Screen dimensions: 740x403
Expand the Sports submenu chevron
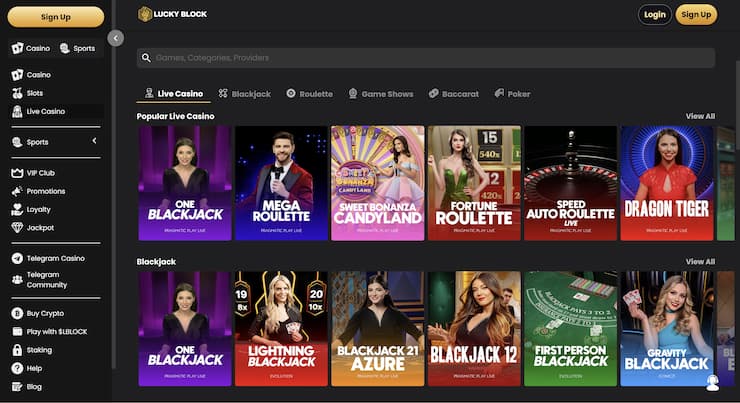point(94,141)
